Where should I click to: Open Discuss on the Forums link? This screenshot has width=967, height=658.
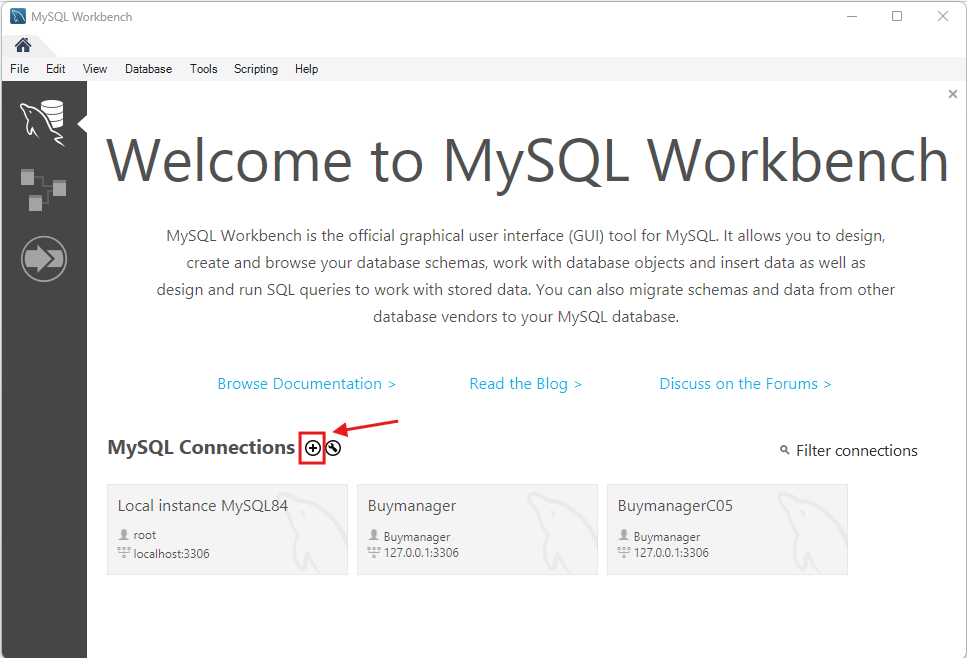click(x=745, y=384)
